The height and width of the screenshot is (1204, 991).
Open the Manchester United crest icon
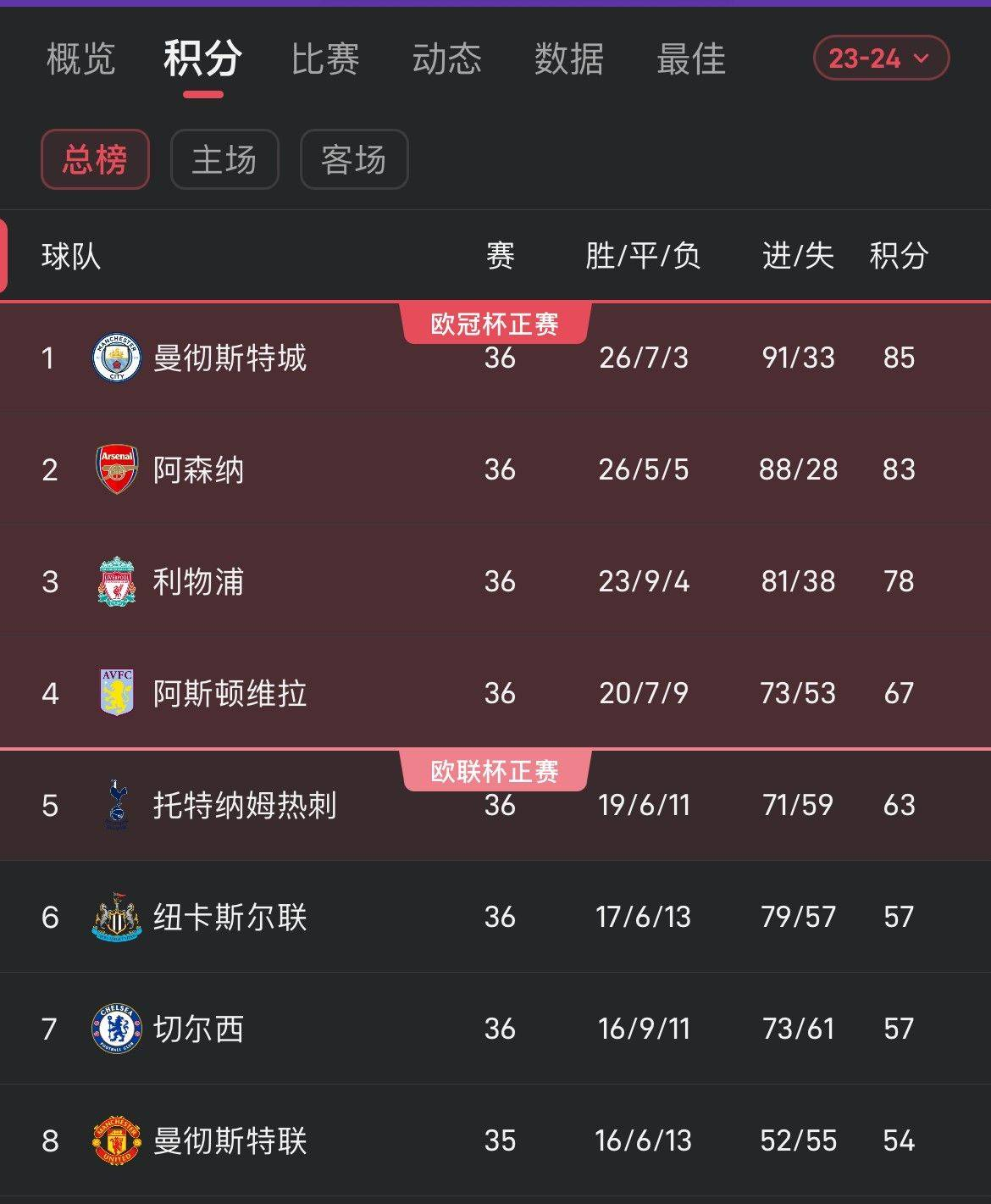116,1140
